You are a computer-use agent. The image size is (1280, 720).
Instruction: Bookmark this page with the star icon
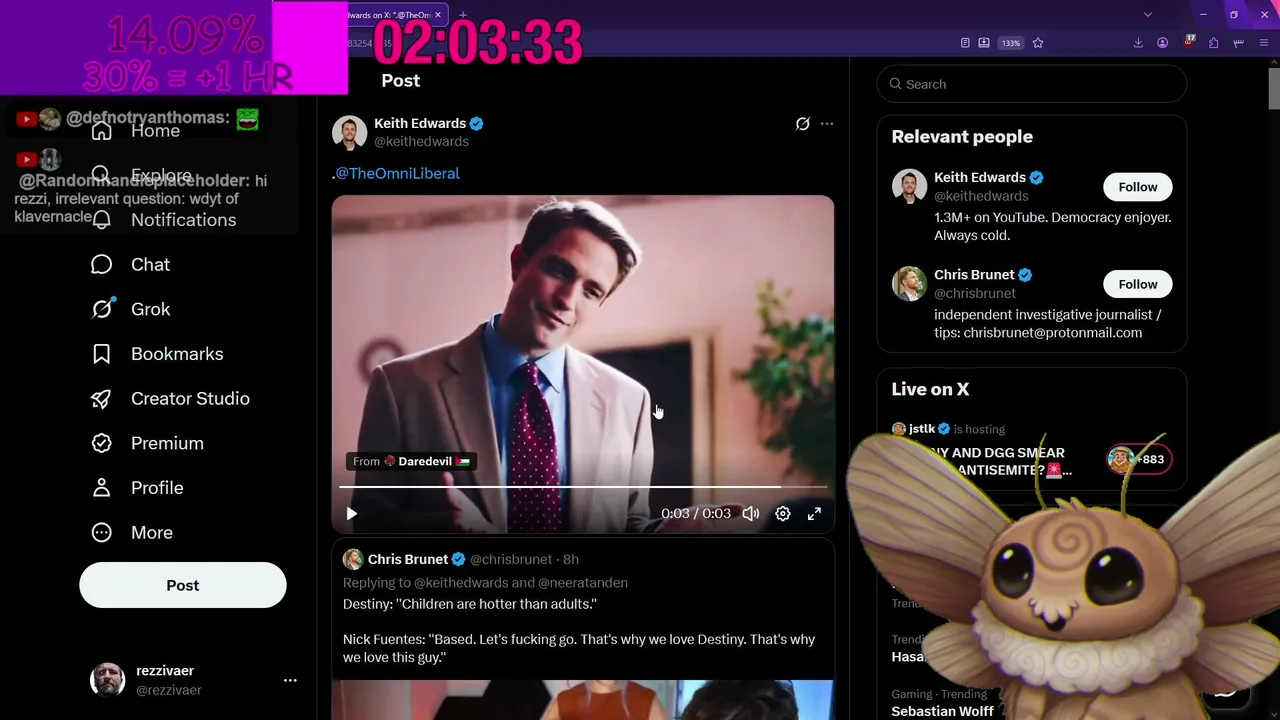click(x=1038, y=43)
